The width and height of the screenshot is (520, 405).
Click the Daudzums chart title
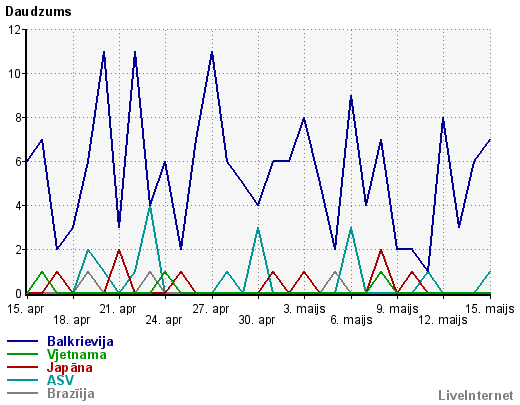38,12
